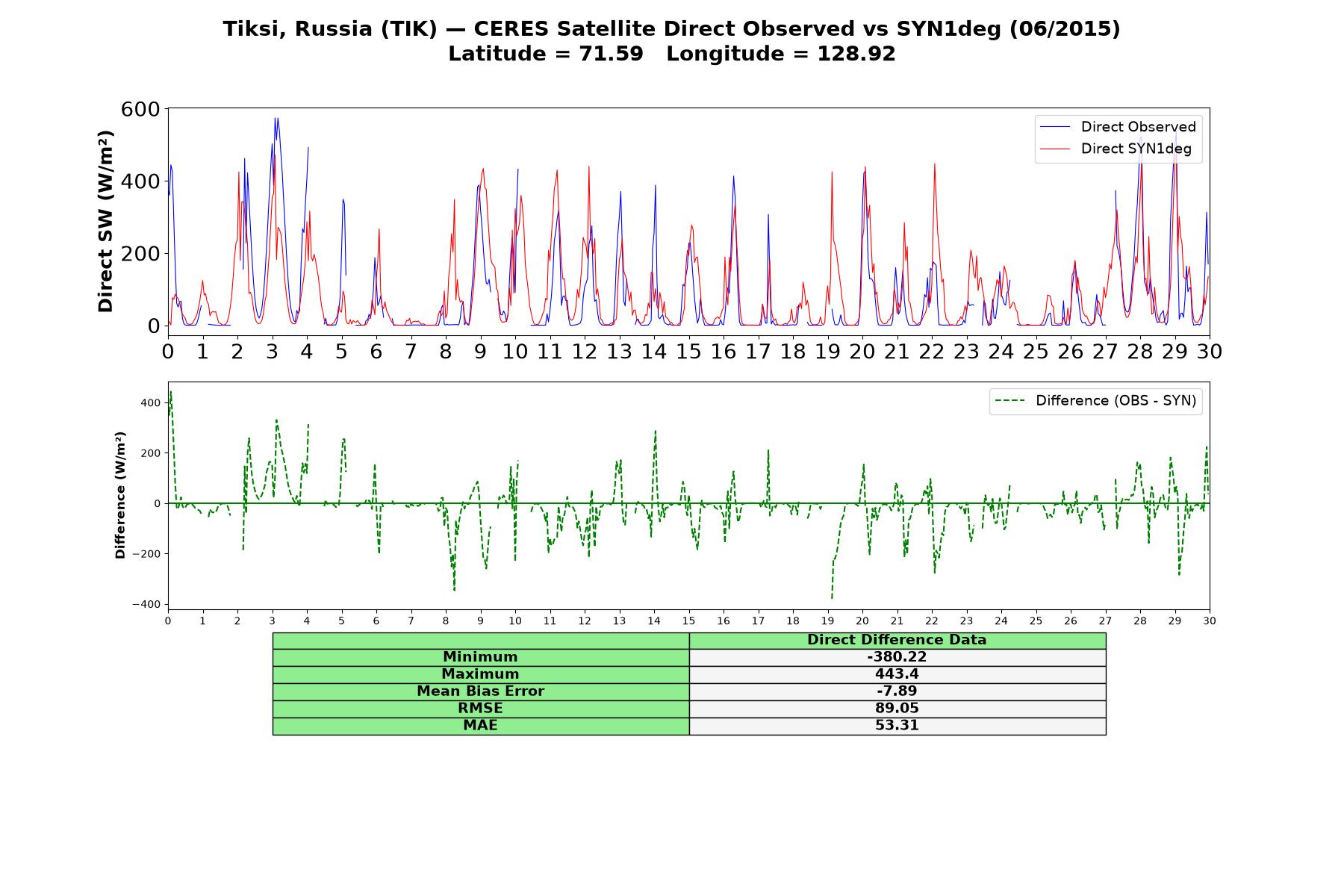Click the Direct SW (W/m²) axis label
Screen dimensions: 1344x896
click(105, 222)
